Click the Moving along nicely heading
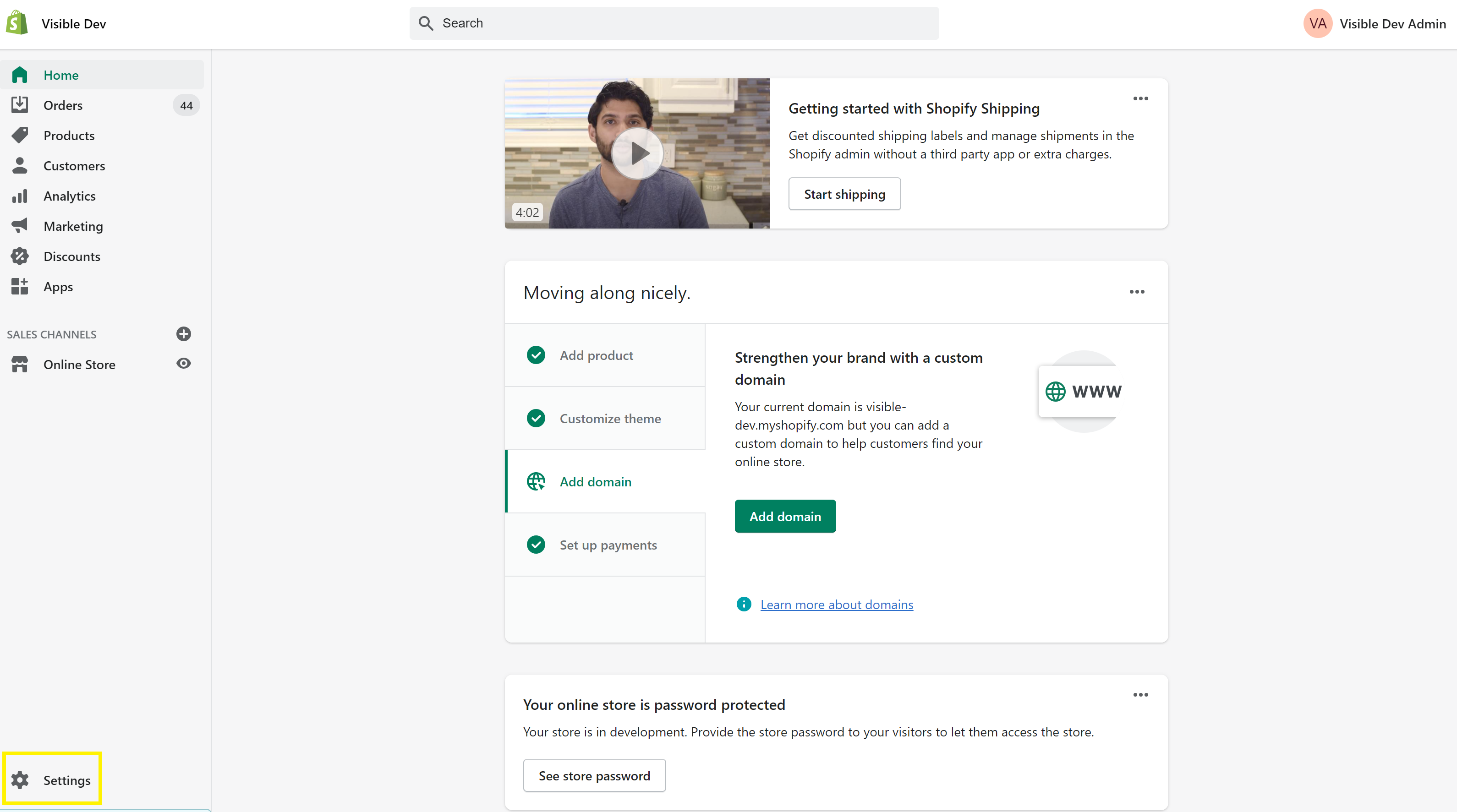 606,292
